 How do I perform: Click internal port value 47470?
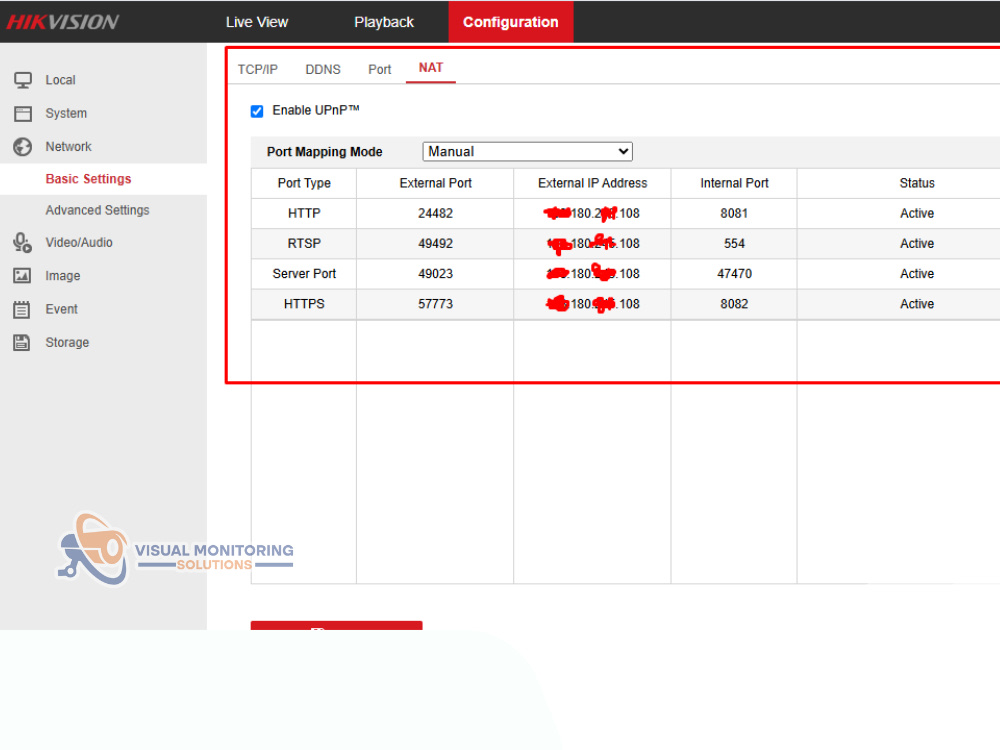click(734, 274)
